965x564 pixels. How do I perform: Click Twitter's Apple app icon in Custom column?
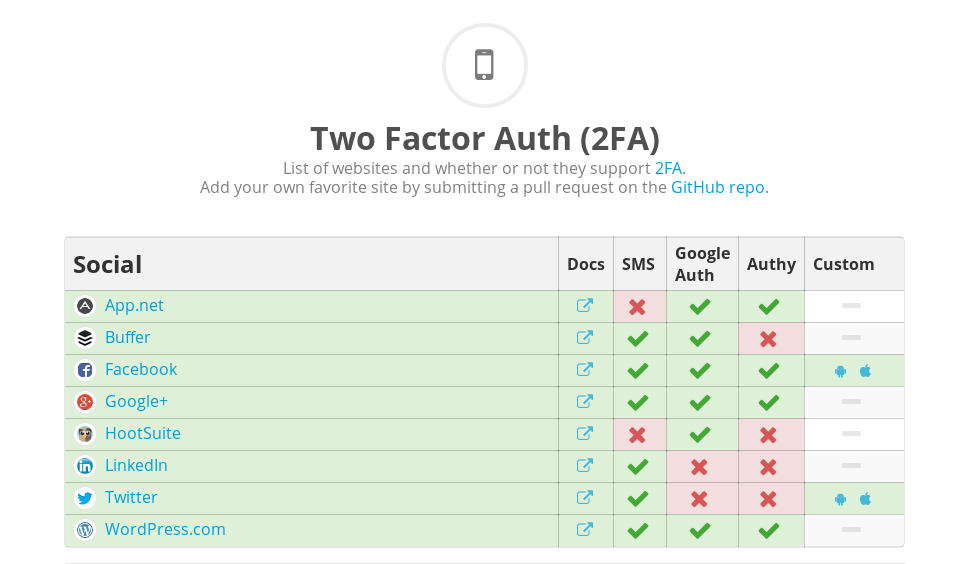[865, 499]
